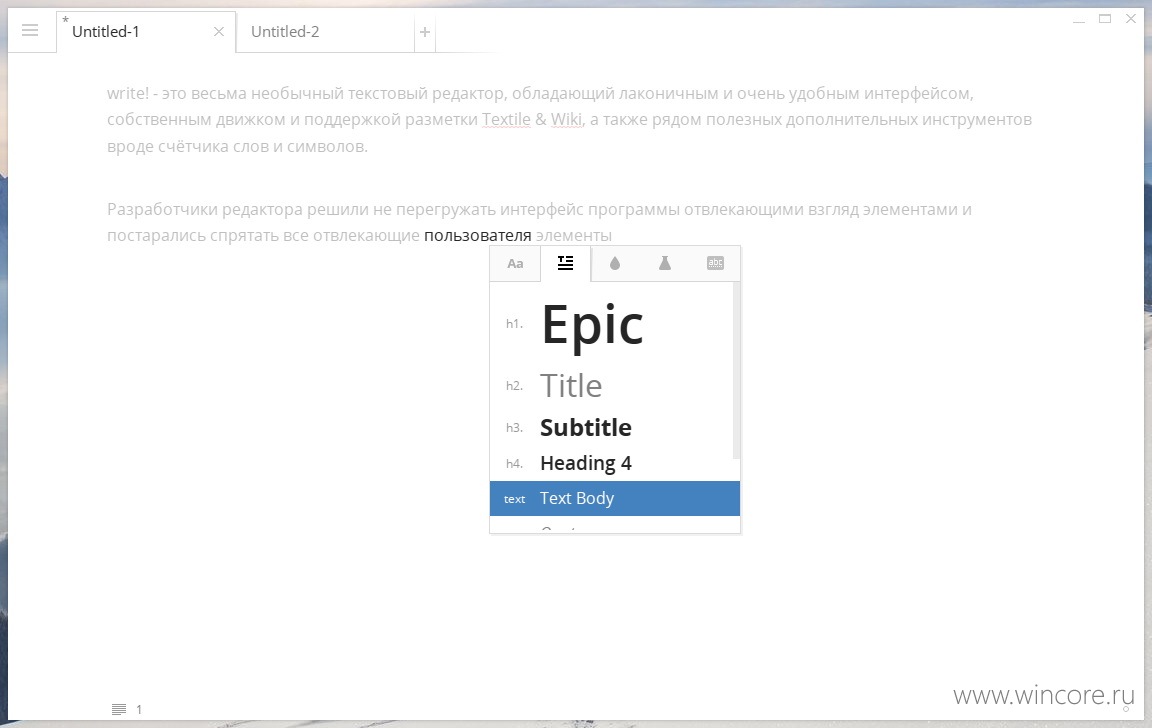Click the styles list scrollbar

(x=736, y=371)
